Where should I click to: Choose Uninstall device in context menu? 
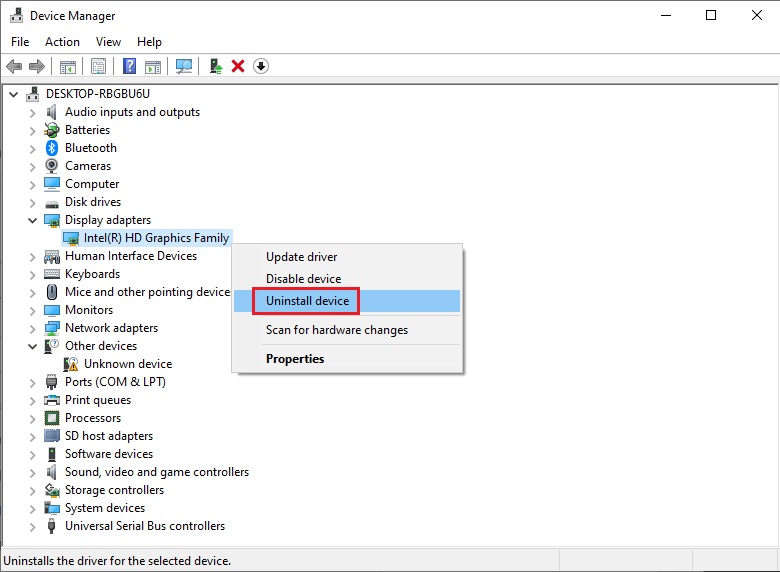[x=347, y=301]
